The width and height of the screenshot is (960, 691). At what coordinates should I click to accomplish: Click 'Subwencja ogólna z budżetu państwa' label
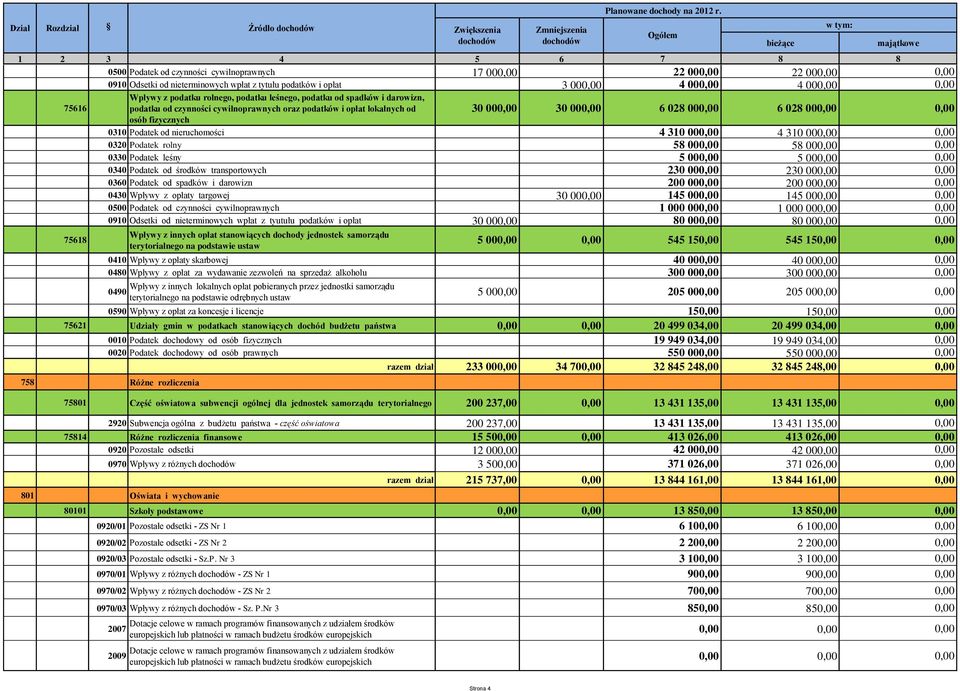click(234, 423)
